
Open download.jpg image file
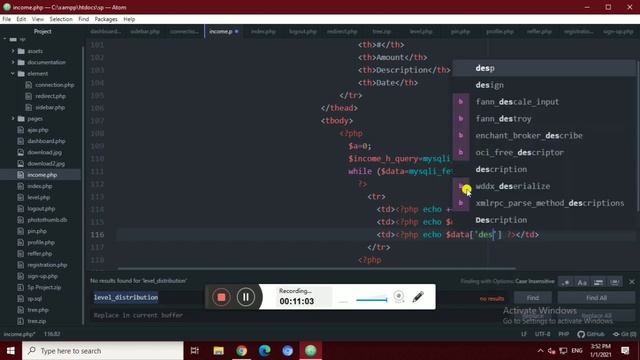point(44,152)
